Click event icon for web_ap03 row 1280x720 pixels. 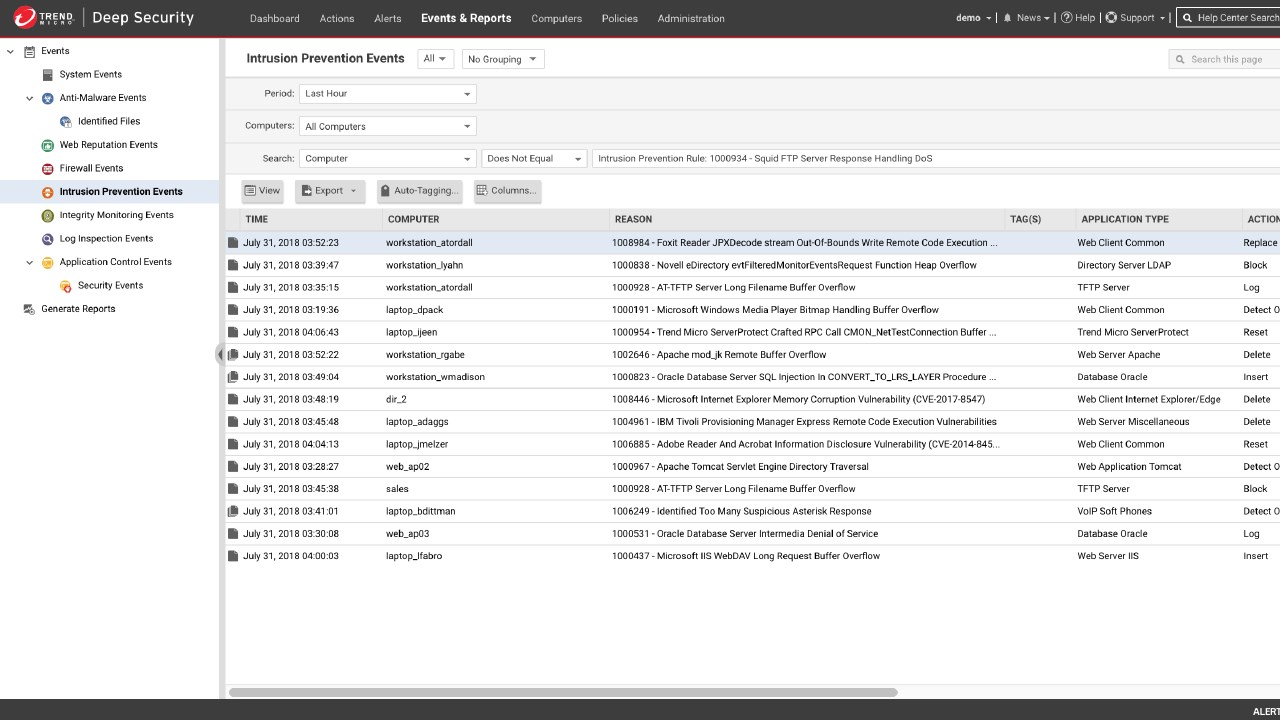pos(233,534)
